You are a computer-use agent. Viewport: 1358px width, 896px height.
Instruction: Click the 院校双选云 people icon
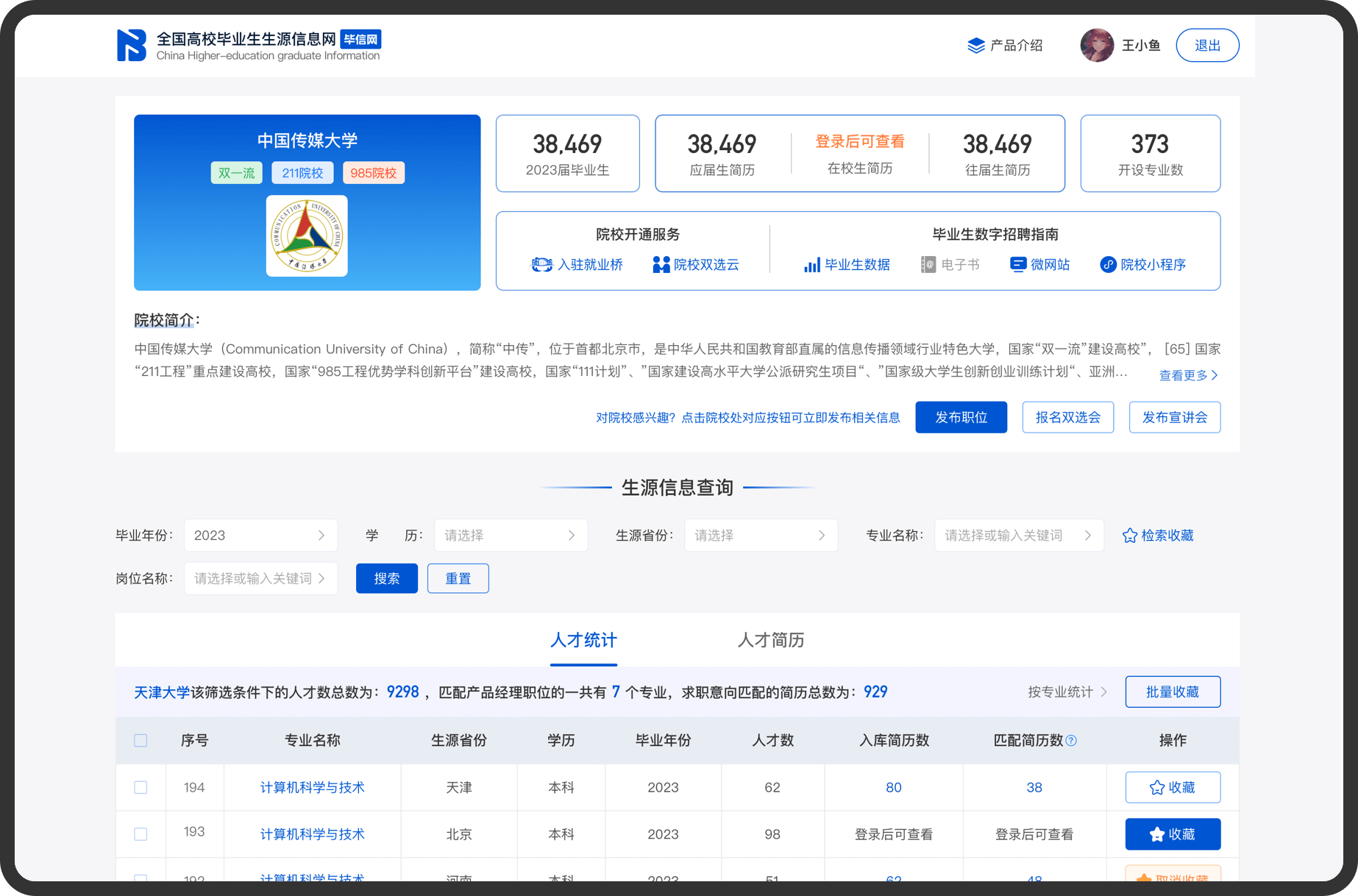coord(661,265)
